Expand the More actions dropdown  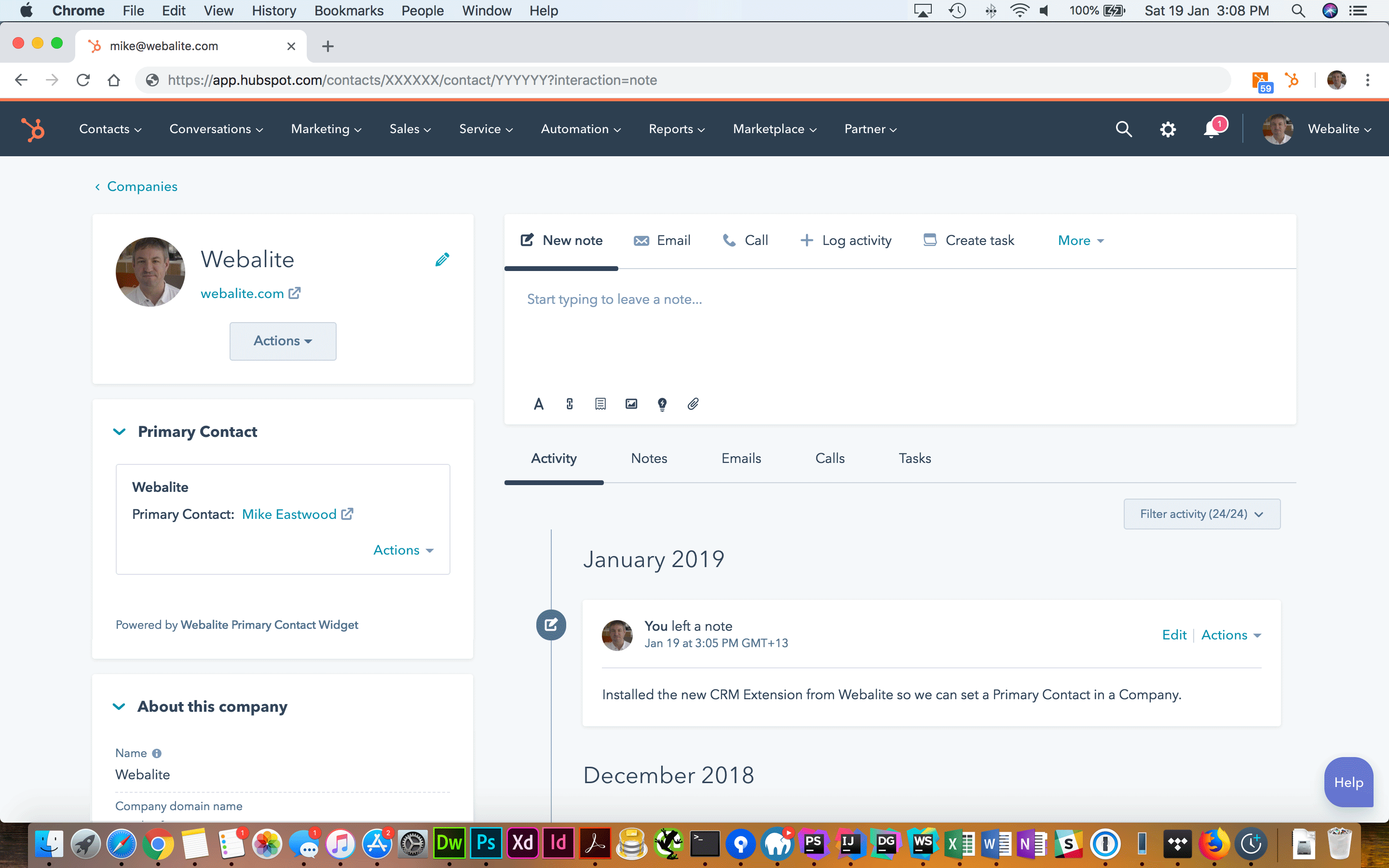pyautogui.click(x=1080, y=240)
